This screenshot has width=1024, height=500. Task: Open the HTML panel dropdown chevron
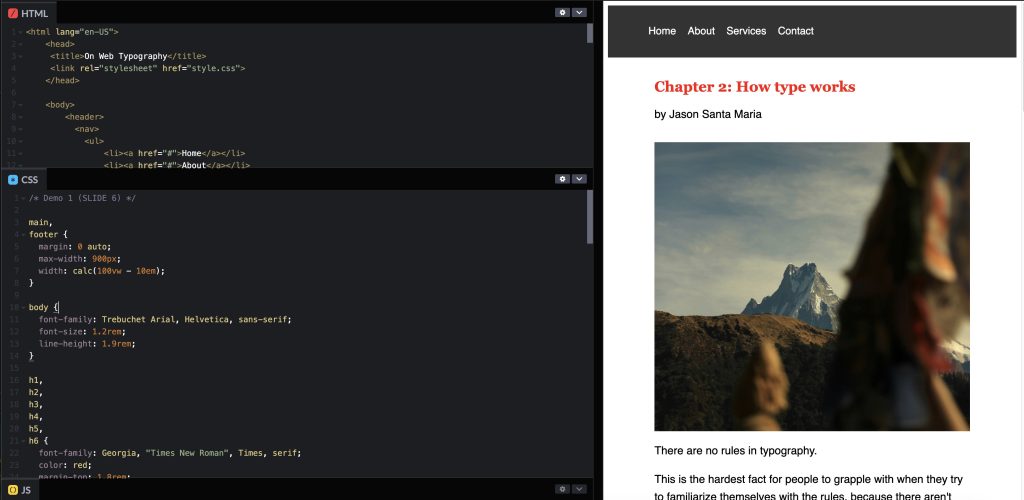[579, 12]
